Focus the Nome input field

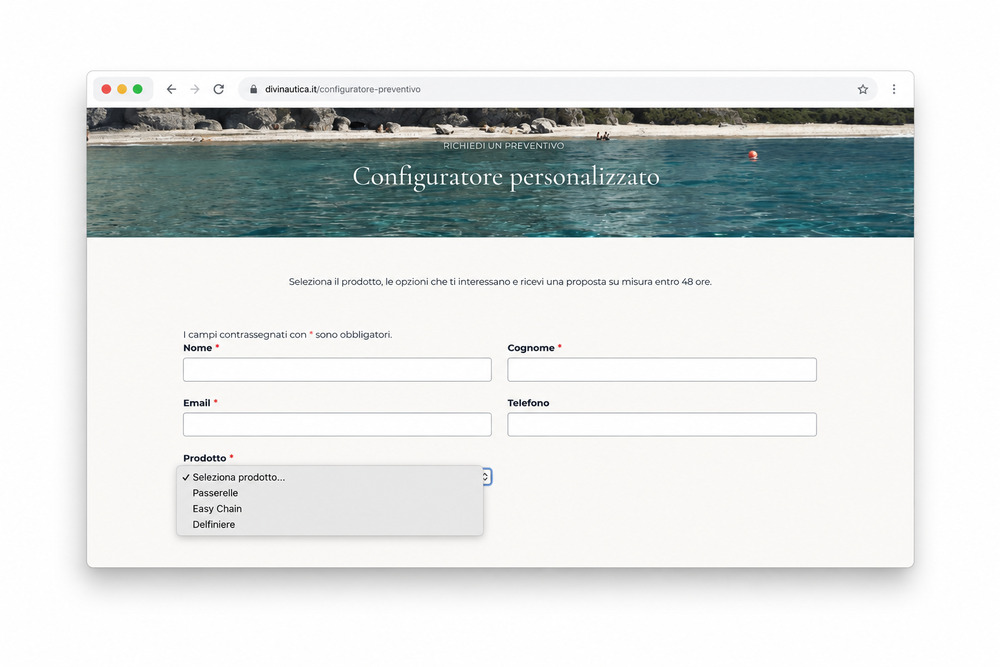[337, 370]
